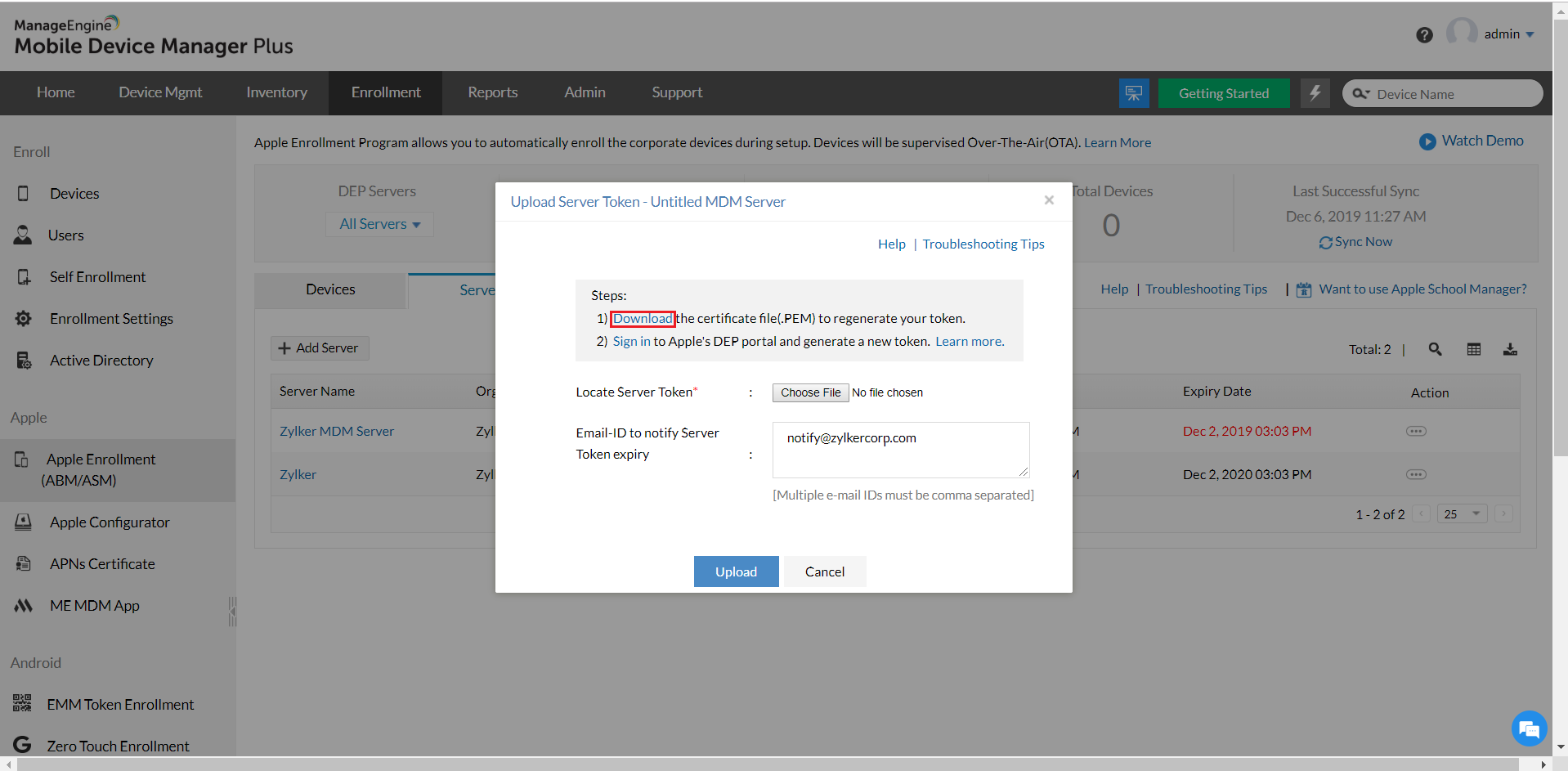This screenshot has width=1568, height=771.
Task: Open the Inventory menu
Action: pyautogui.click(x=276, y=92)
